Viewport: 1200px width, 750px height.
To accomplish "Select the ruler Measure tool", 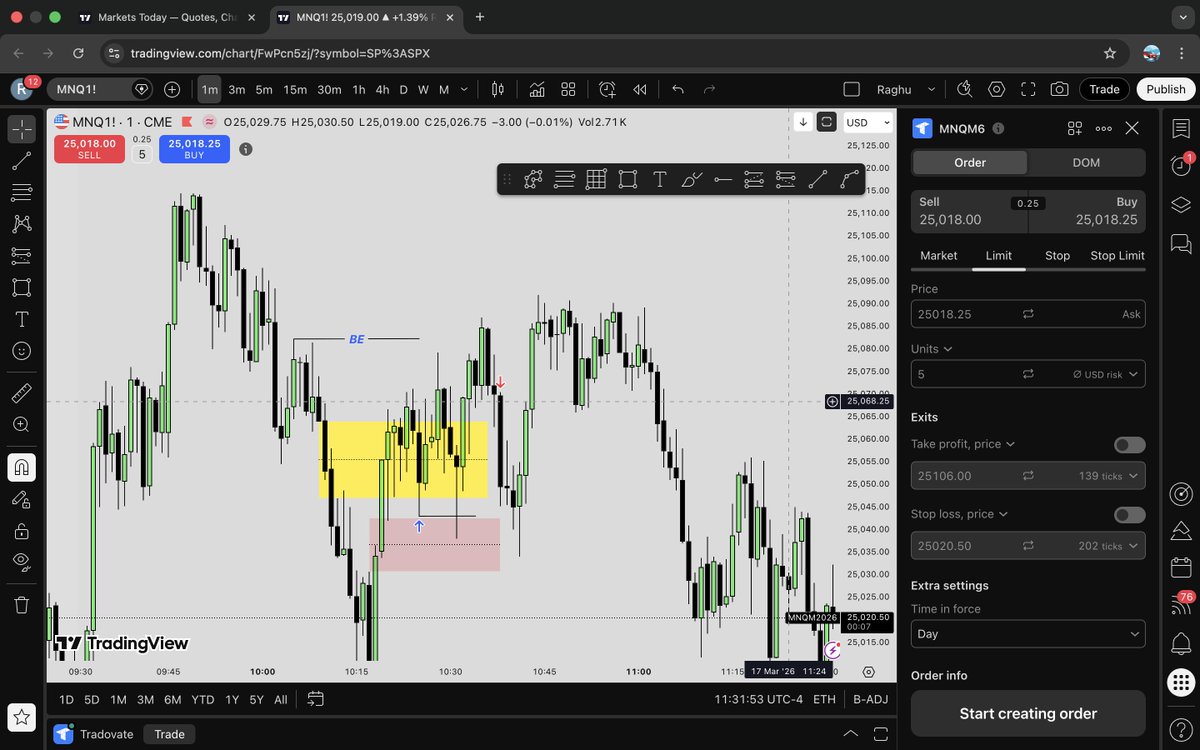I will click(x=21, y=393).
